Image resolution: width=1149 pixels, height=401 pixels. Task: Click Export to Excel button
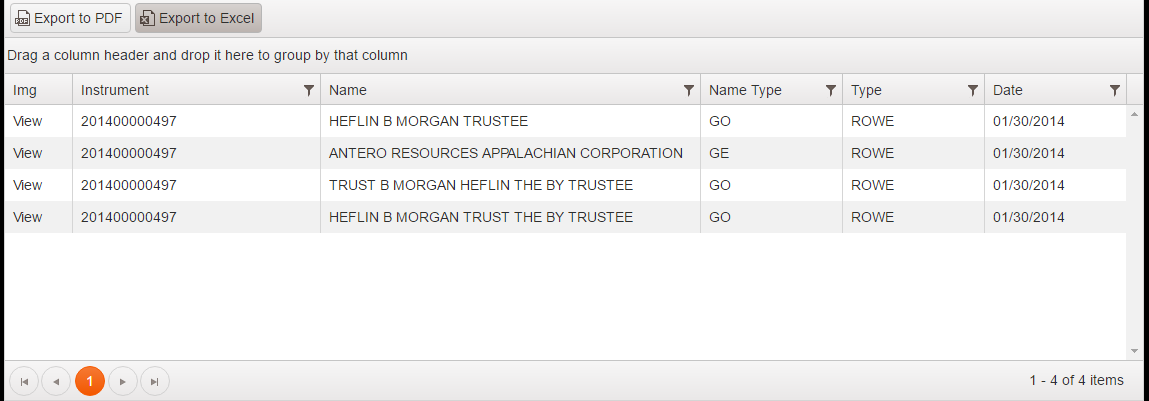198,18
